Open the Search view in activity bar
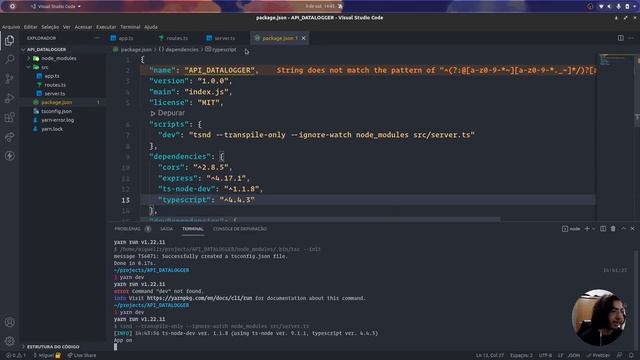 coord(9,60)
